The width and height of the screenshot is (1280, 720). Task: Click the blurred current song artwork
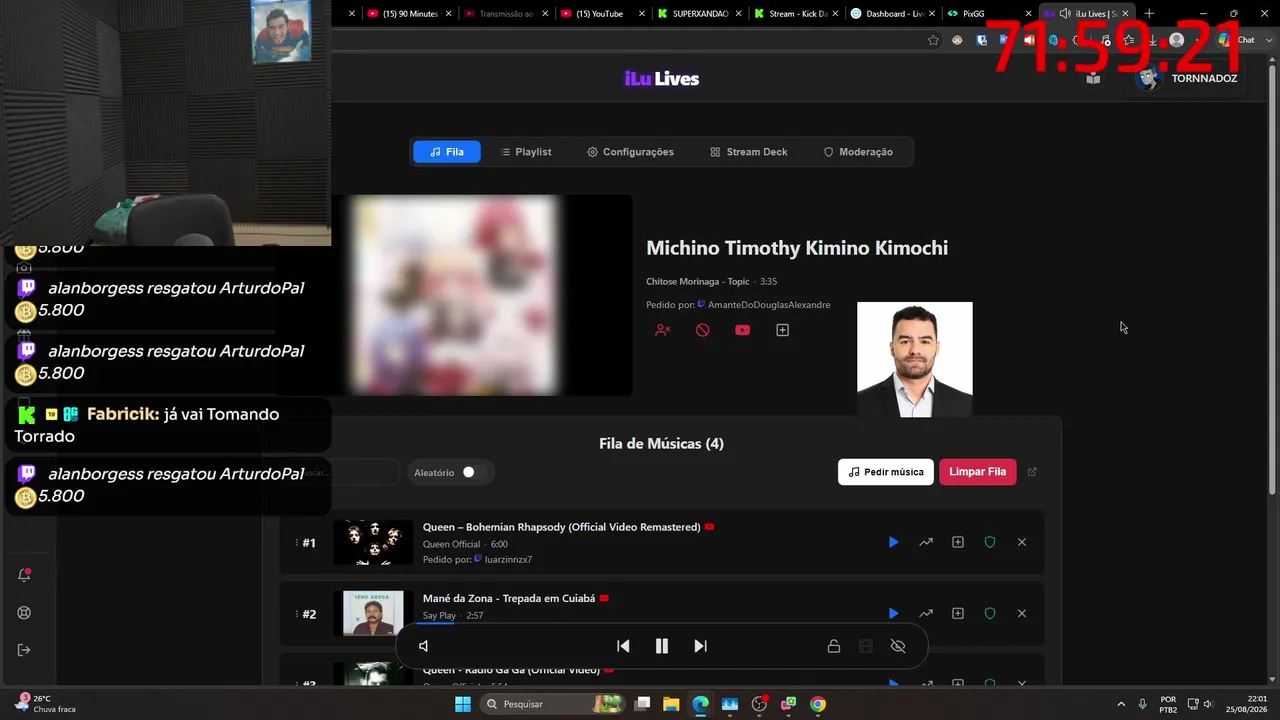tap(453, 295)
